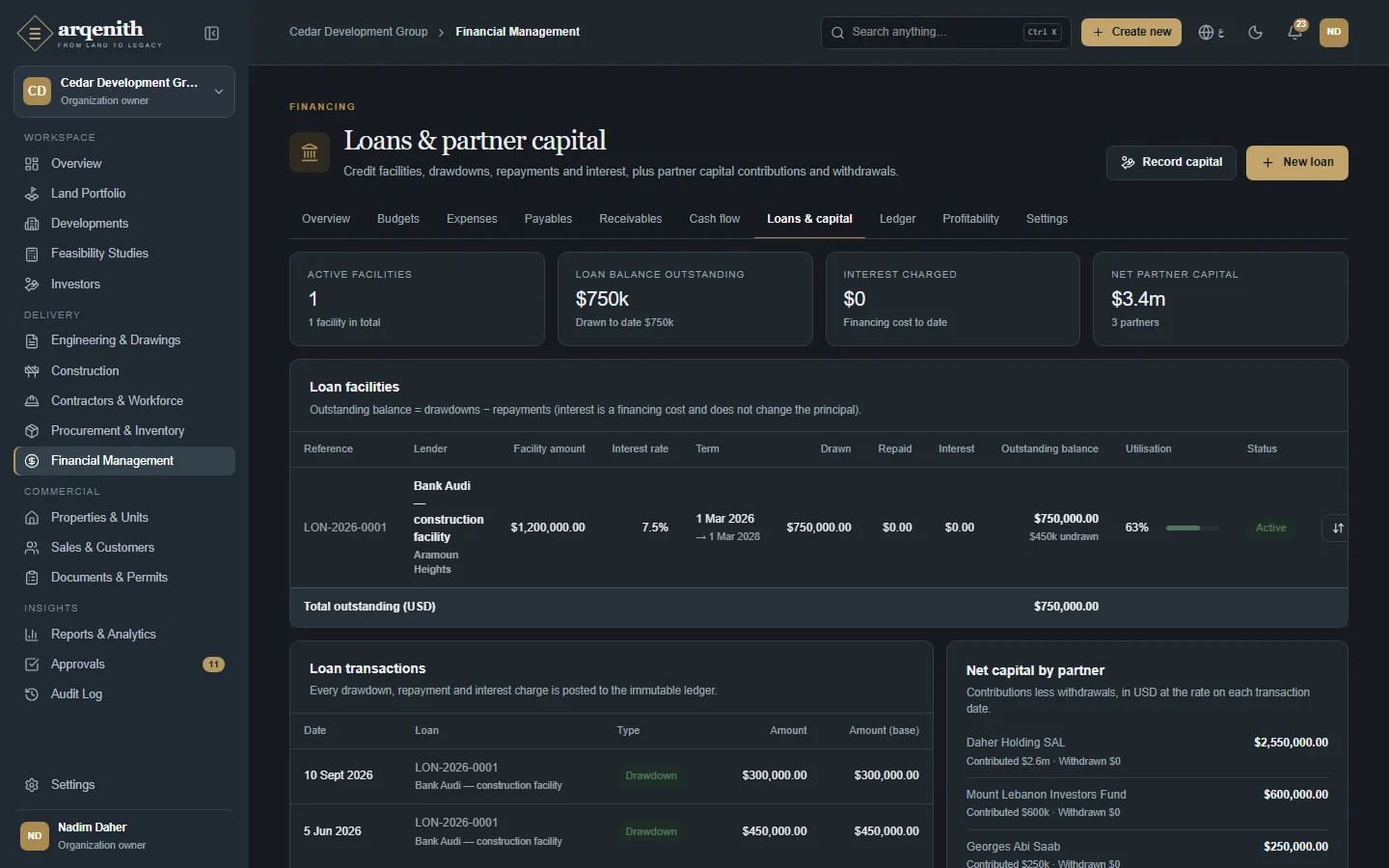Click Loan Balance Outstanding $750k card
1389x868 pixels.
point(685,299)
